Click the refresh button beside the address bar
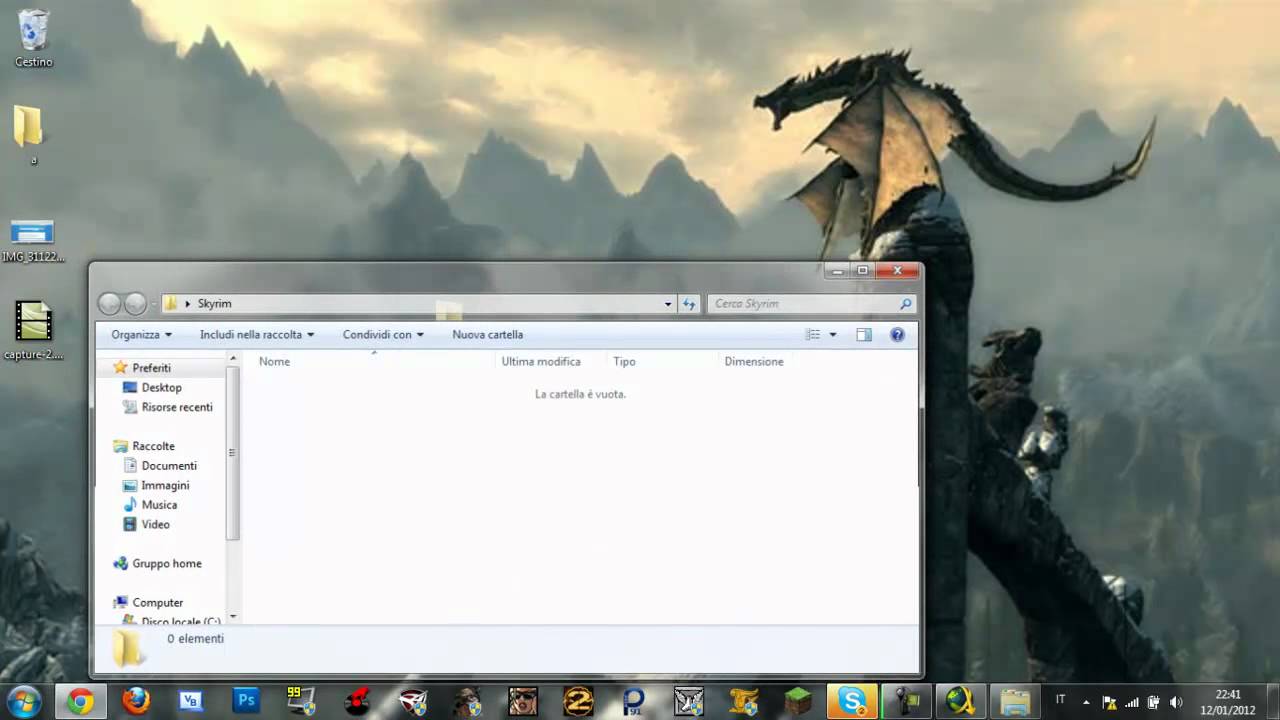The height and width of the screenshot is (720, 1280). (x=689, y=304)
